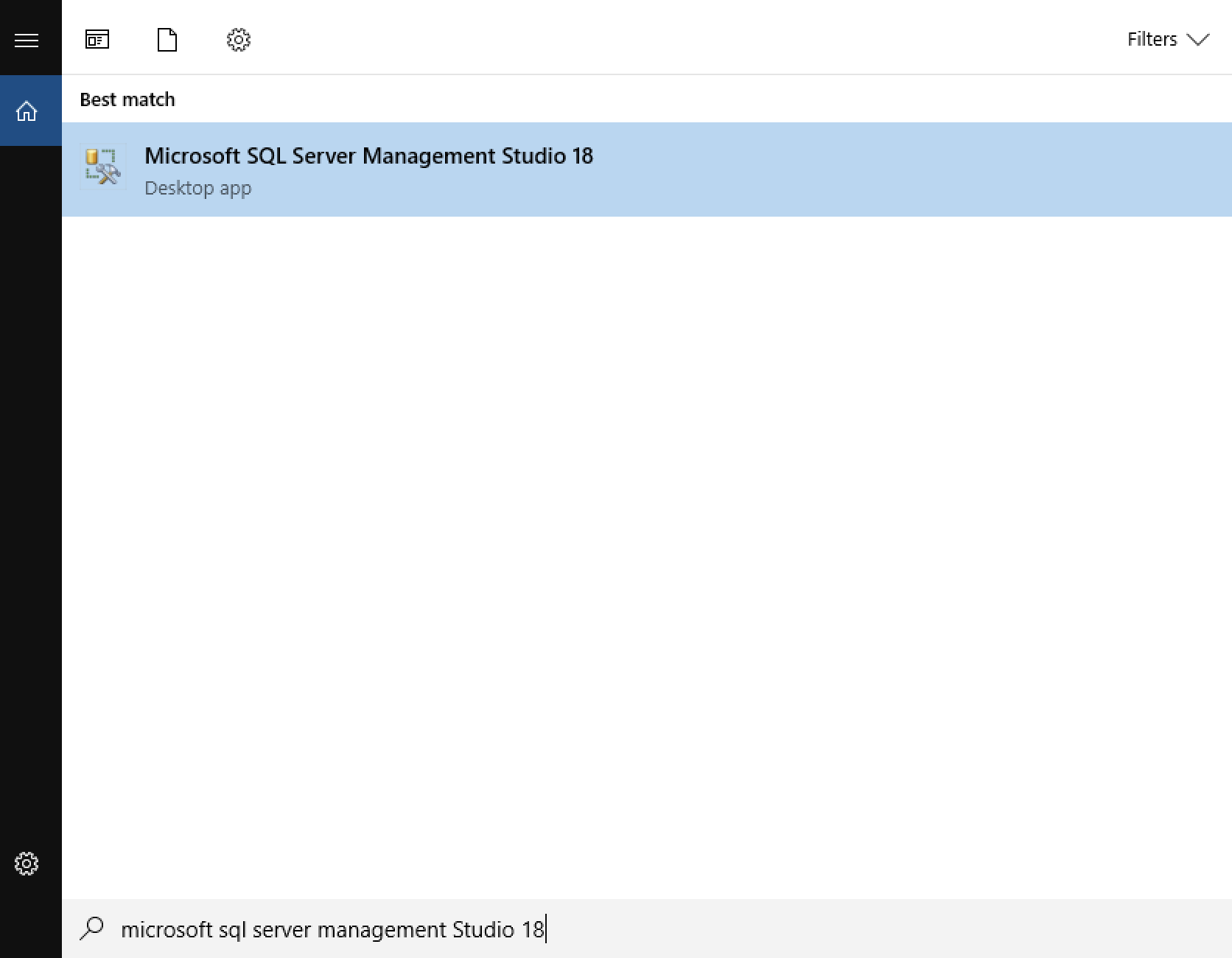Image resolution: width=1232 pixels, height=958 pixels.
Task: Filter results by Apps icon
Action: click(97, 40)
